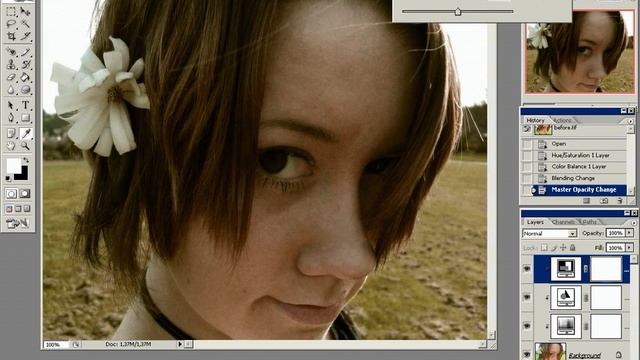Open the Fill slider arrow
The height and width of the screenshot is (360, 640).
click(x=629, y=247)
